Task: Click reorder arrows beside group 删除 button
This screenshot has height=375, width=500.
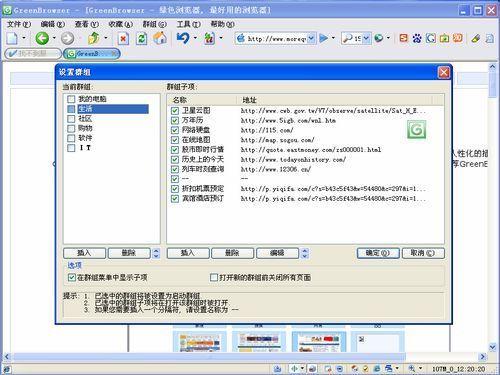Action: [156, 253]
